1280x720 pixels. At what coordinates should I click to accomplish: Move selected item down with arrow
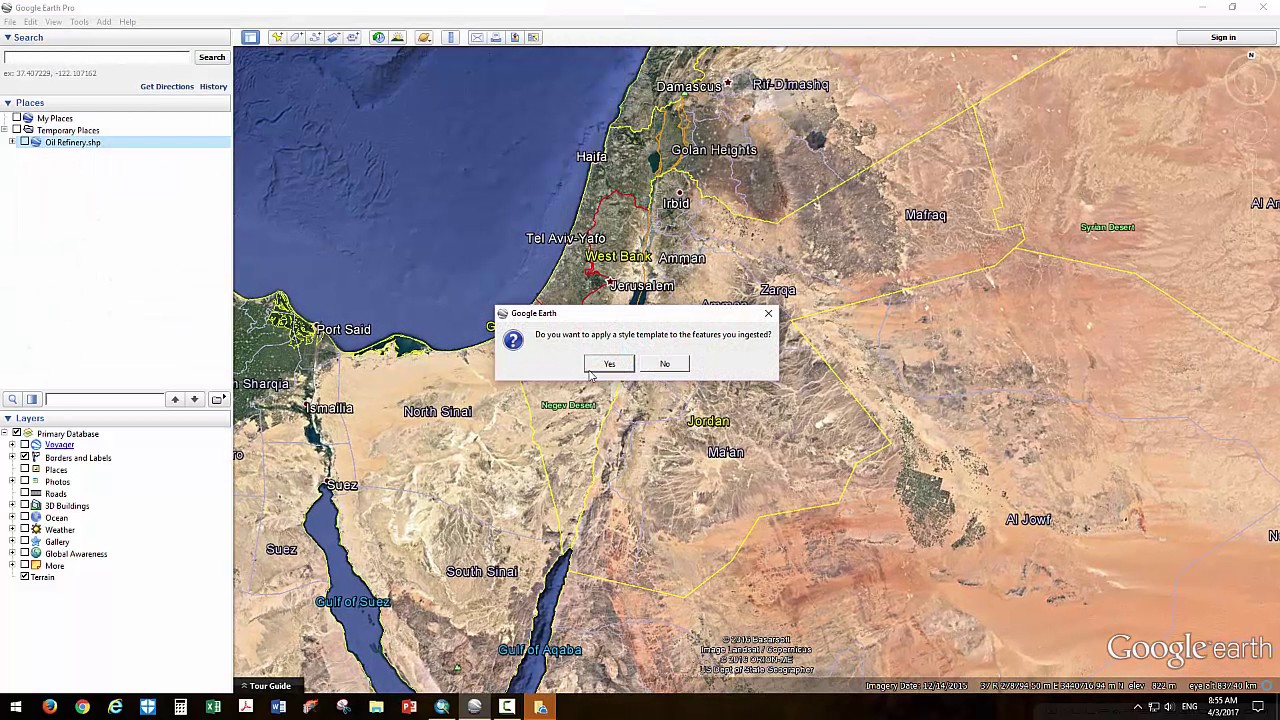(195, 399)
